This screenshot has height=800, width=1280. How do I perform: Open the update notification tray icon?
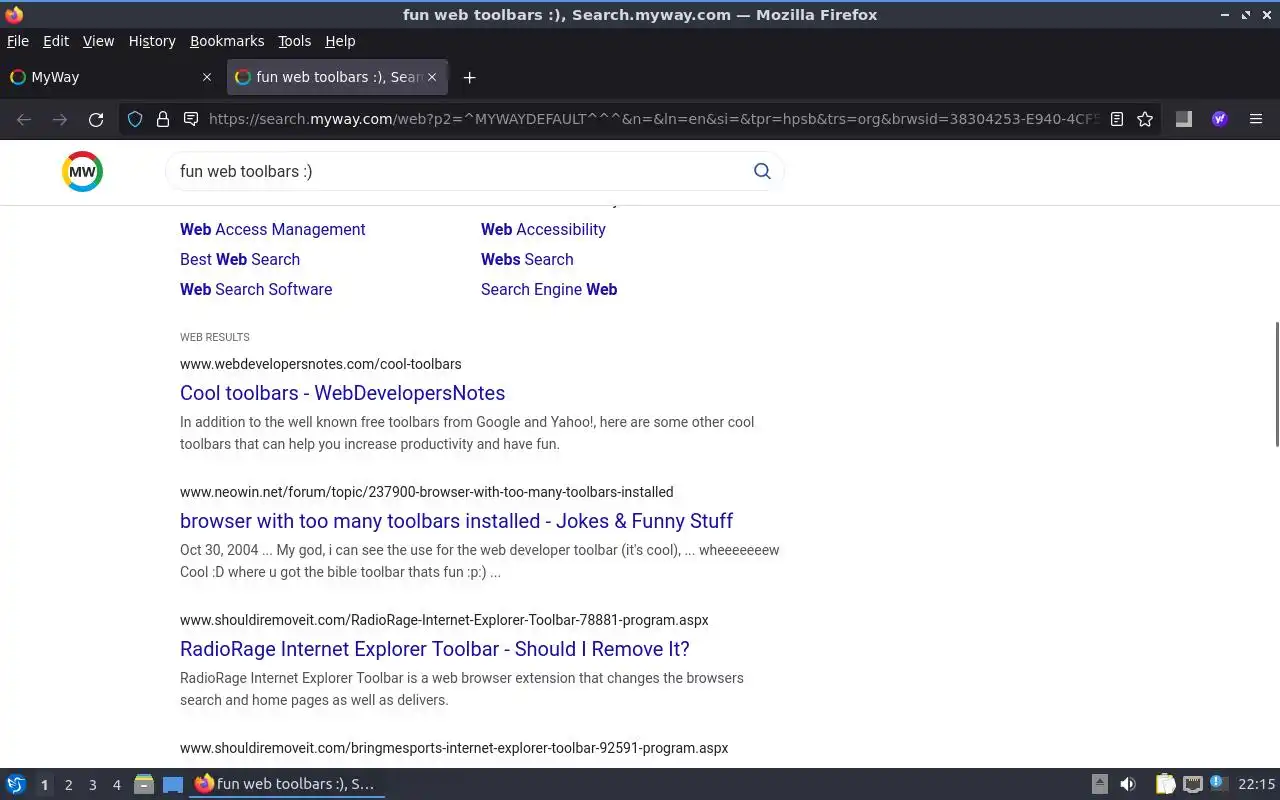(1217, 783)
